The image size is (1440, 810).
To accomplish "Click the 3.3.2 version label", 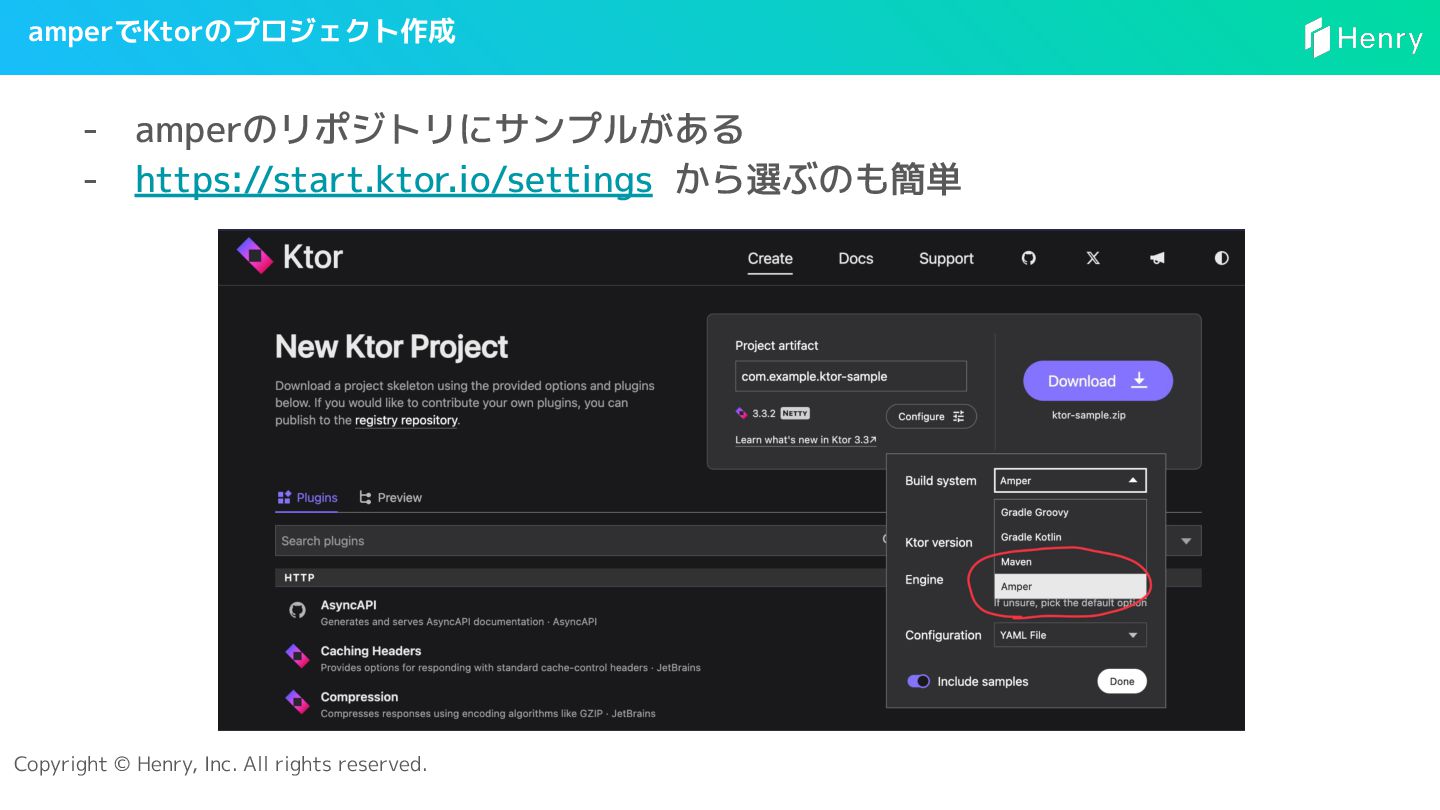I will 764,413.
